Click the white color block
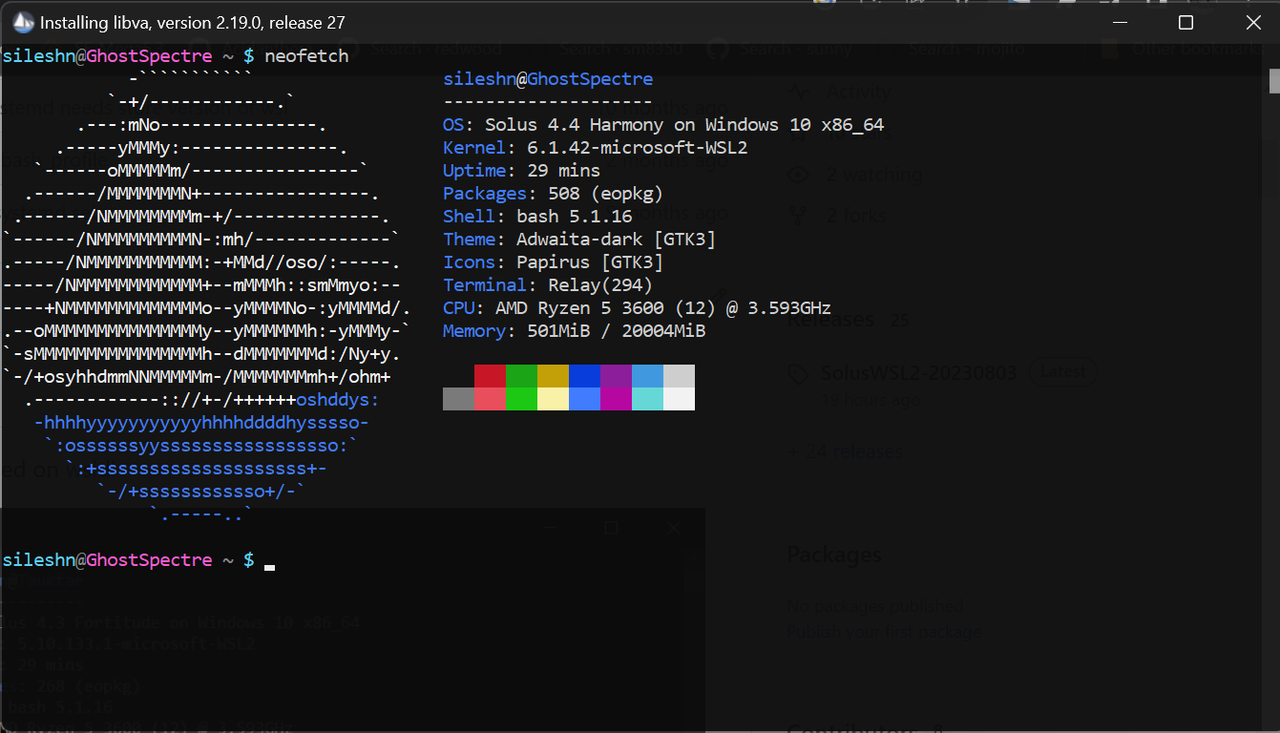 679,399
